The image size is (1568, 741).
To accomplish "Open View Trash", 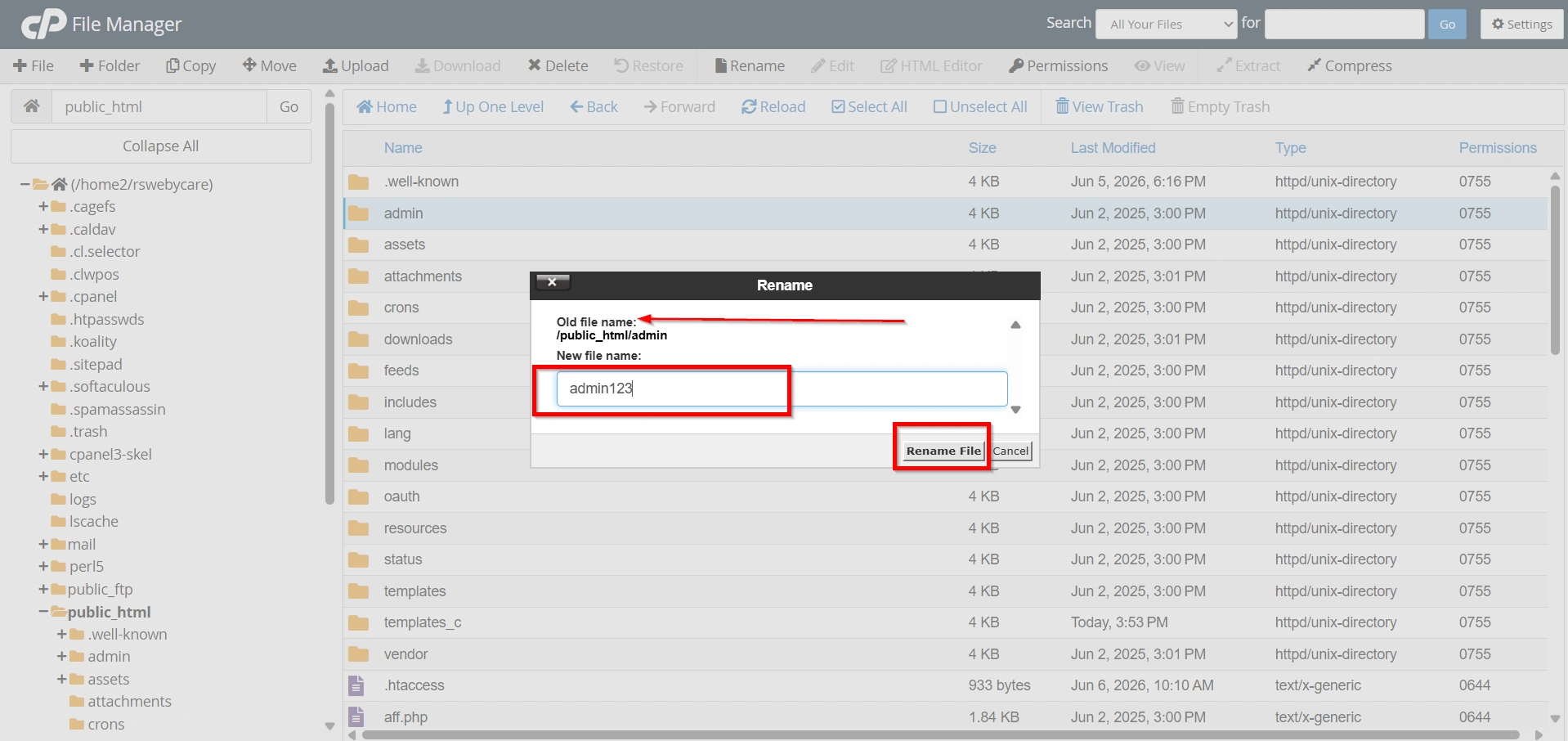I will (x=1100, y=106).
